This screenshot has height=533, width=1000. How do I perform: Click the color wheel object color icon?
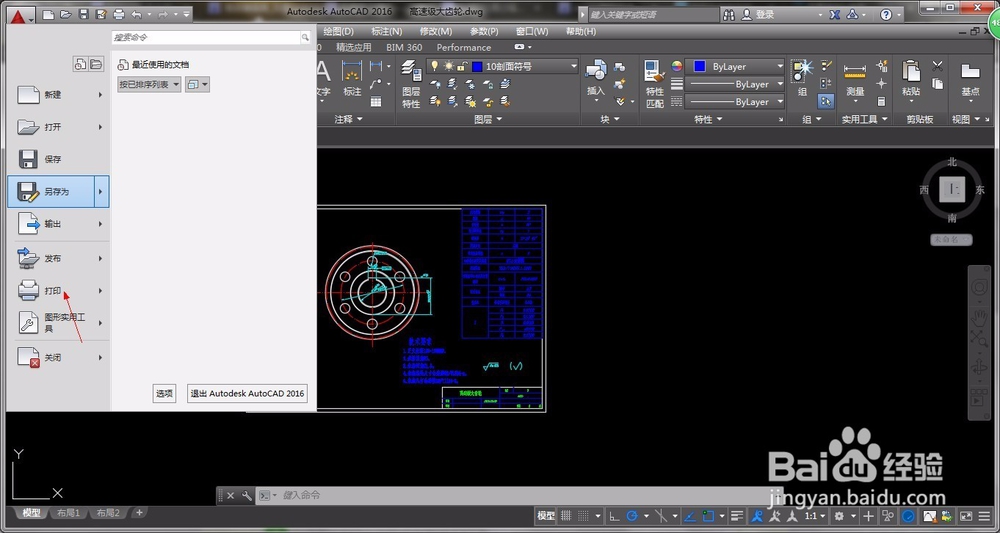[x=677, y=66]
